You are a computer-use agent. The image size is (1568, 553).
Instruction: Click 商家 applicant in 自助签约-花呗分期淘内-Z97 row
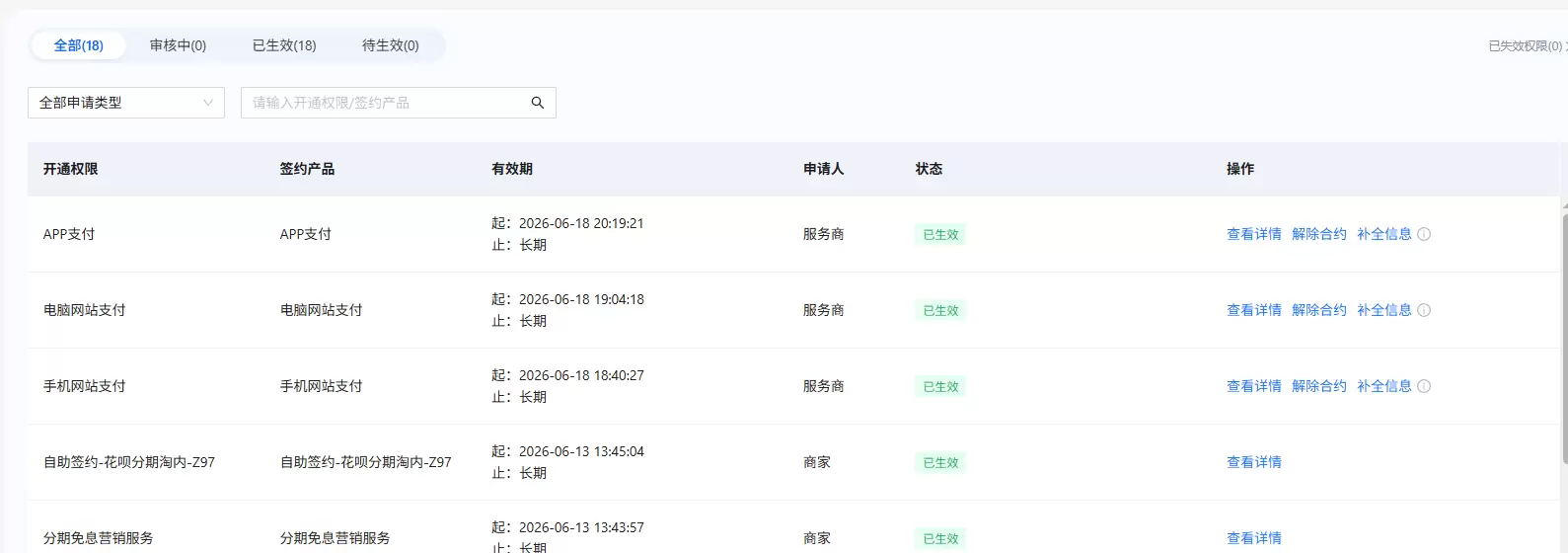pos(817,462)
